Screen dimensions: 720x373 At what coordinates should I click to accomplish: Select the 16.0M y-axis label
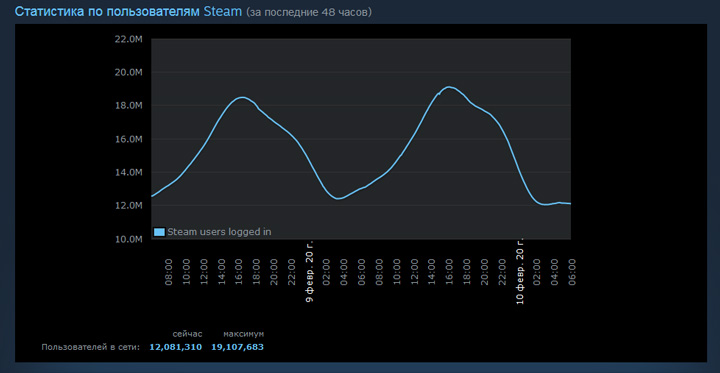129,139
